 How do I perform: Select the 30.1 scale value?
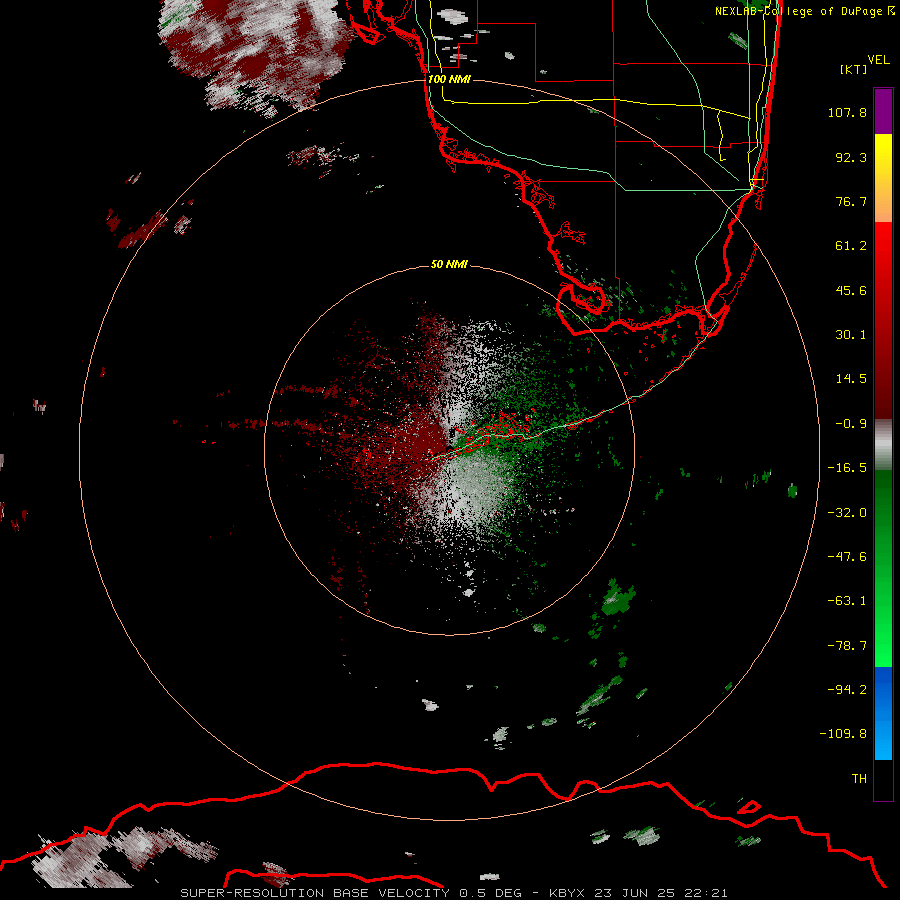tap(851, 335)
